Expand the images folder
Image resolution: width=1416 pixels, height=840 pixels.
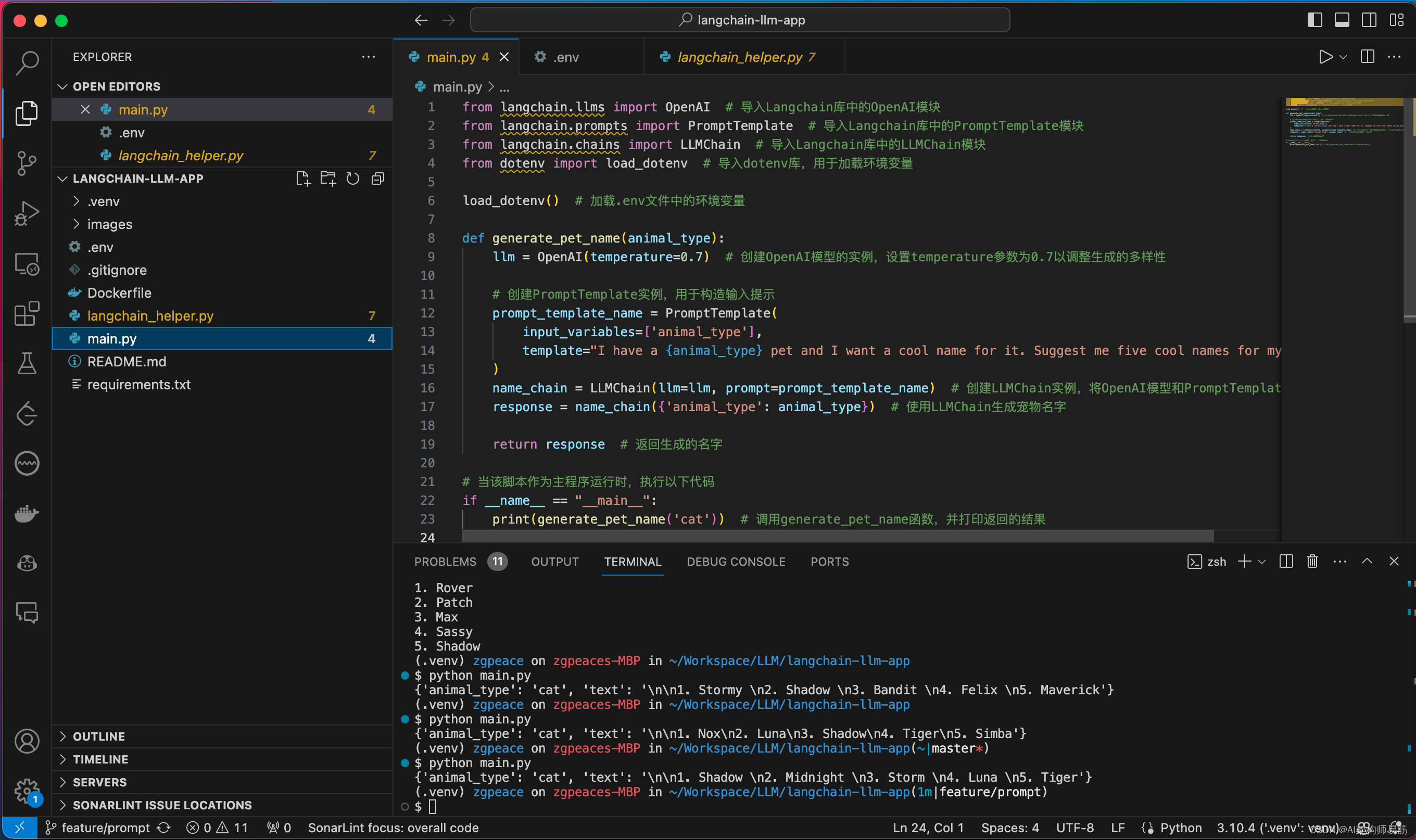click(222, 225)
